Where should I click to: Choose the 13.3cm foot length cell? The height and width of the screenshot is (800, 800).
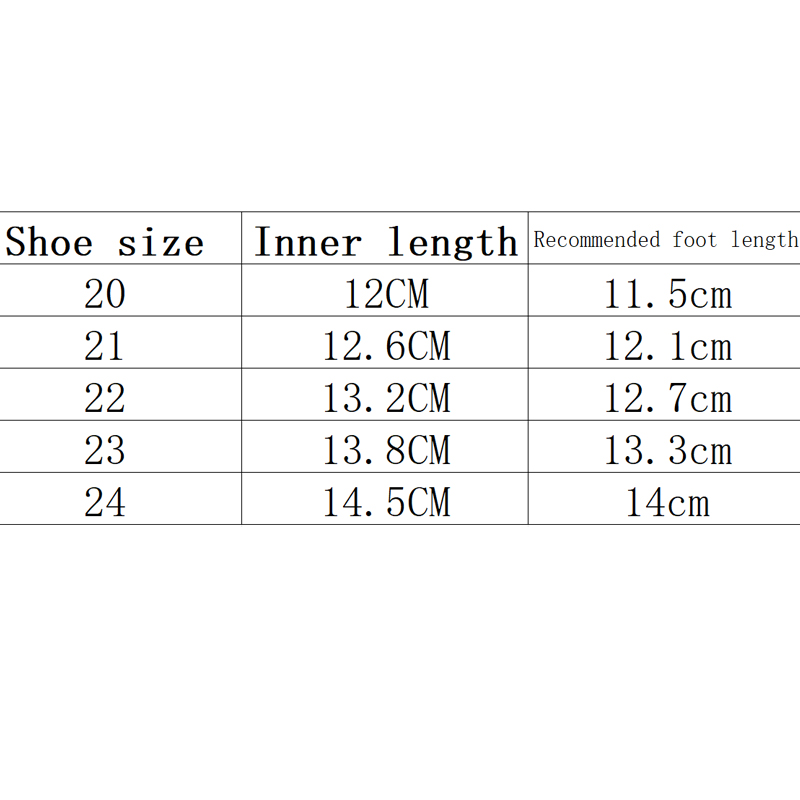(x=667, y=450)
